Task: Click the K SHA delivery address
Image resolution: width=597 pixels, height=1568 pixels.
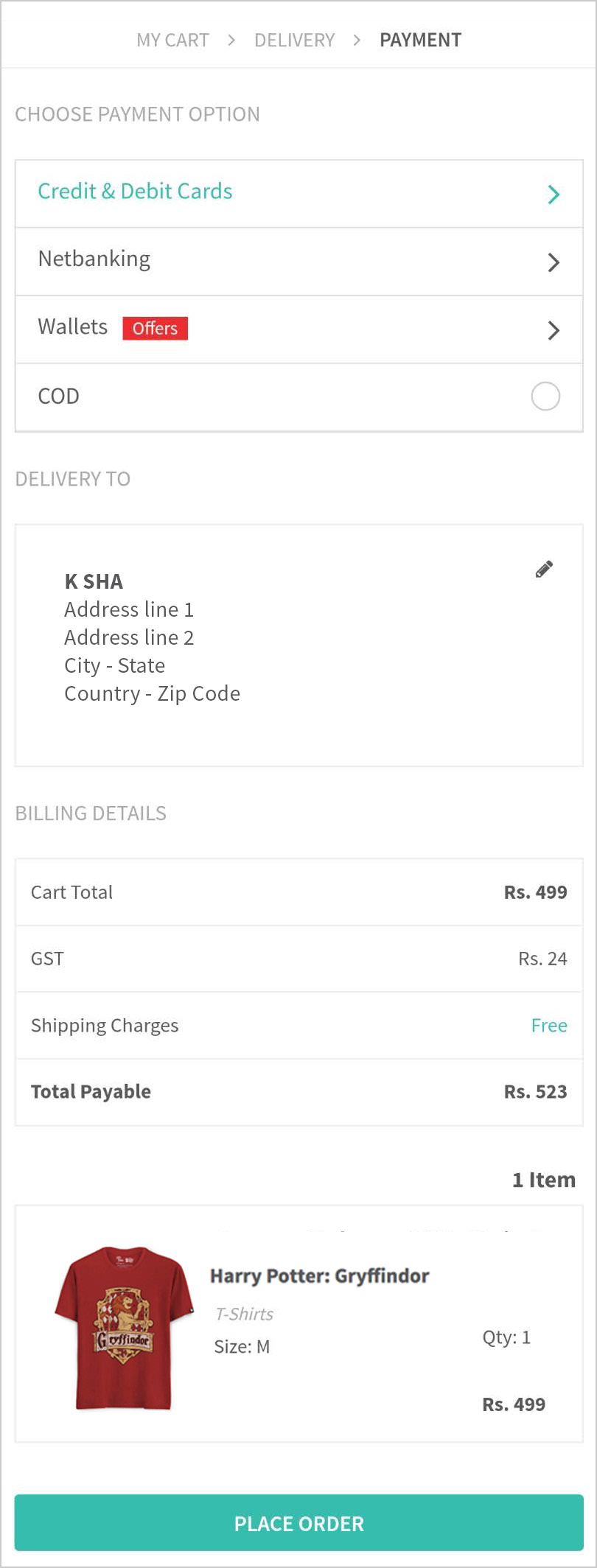Action: (152, 638)
